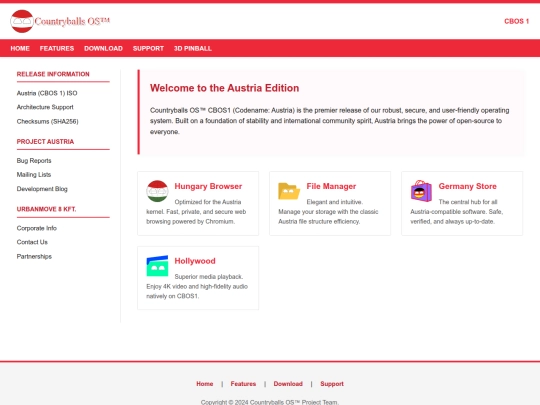Open Austria (CBOS 1) ISO link
Image resolution: width=540 pixels, height=405 pixels.
[47, 93]
